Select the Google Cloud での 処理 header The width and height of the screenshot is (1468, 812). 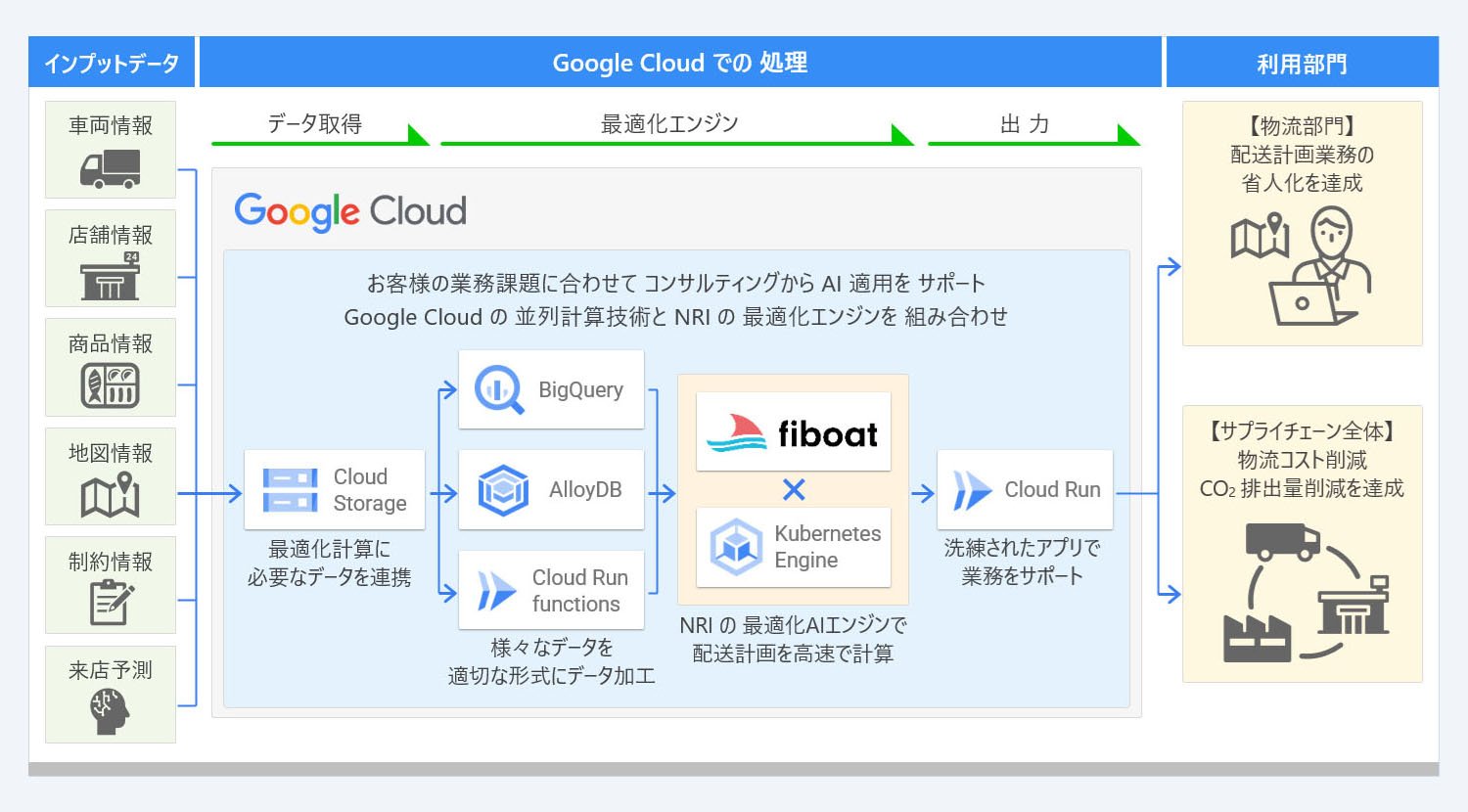click(x=680, y=63)
